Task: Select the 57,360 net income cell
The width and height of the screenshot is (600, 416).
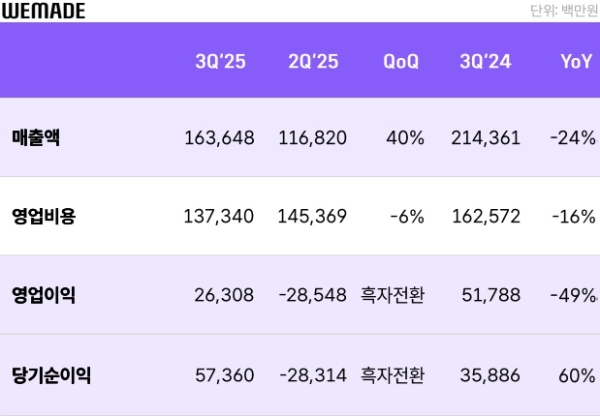Action: click(226, 375)
